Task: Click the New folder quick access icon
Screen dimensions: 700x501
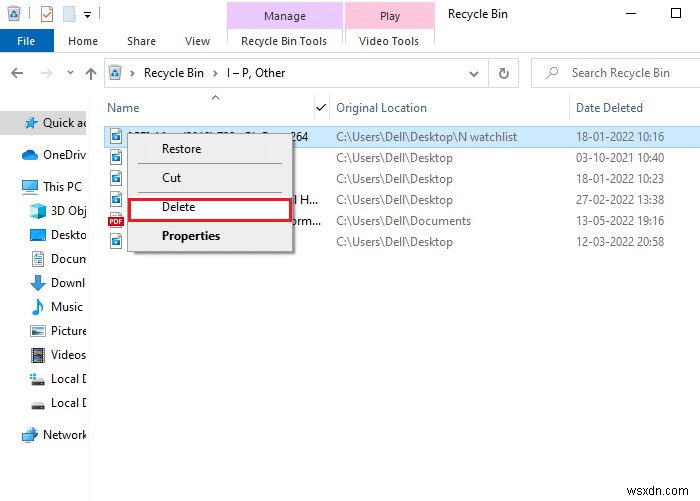Action: (x=69, y=14)
